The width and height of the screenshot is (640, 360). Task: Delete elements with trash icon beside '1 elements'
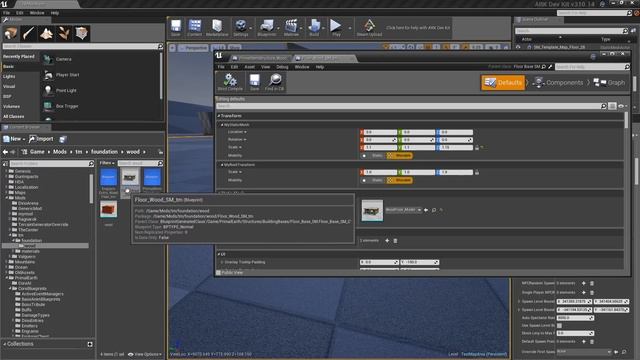click(395, 241)
